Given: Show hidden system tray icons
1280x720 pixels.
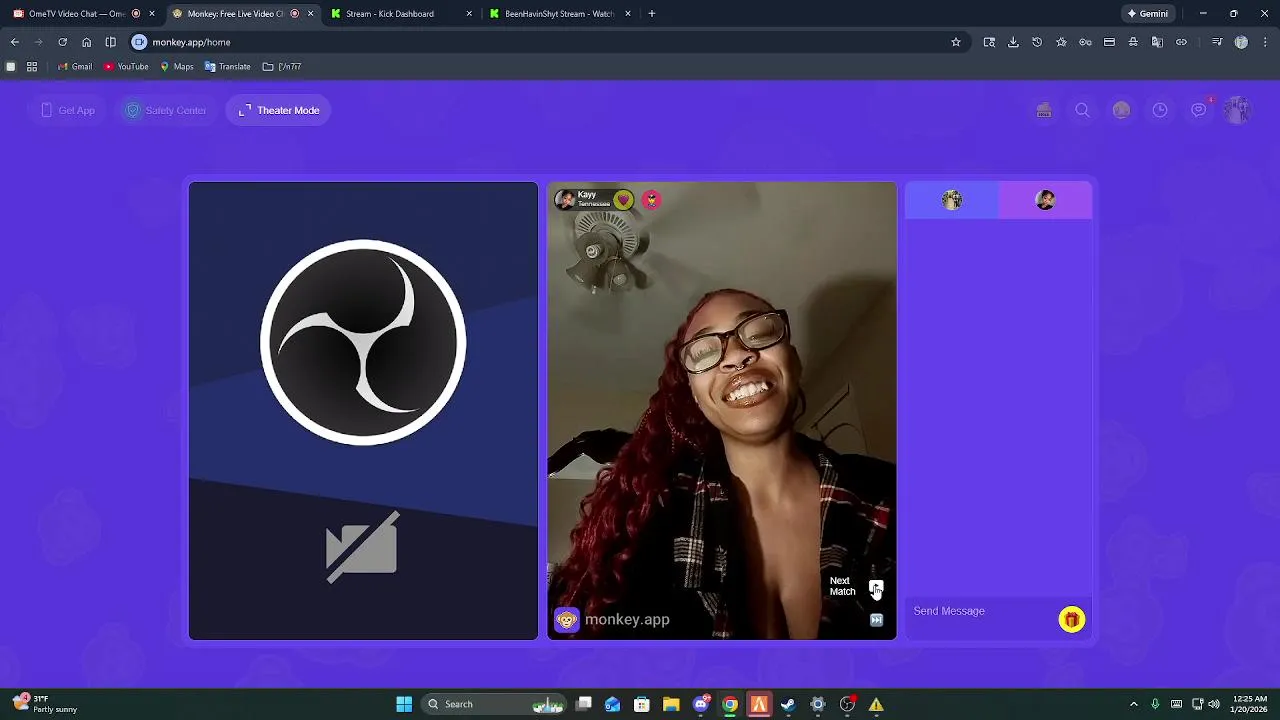Looking at the screenshot, I should tap(1133, 704).
